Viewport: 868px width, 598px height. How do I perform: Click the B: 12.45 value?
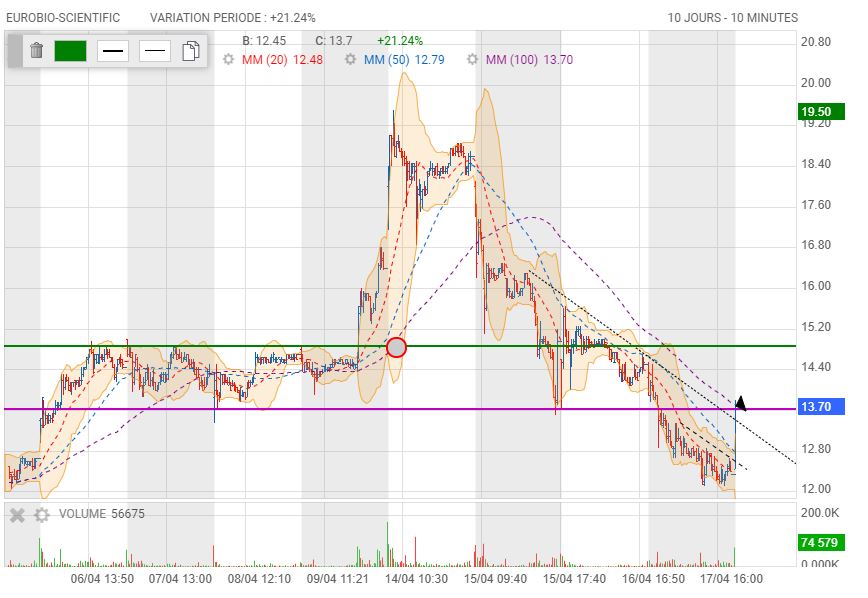coord(264,41)
